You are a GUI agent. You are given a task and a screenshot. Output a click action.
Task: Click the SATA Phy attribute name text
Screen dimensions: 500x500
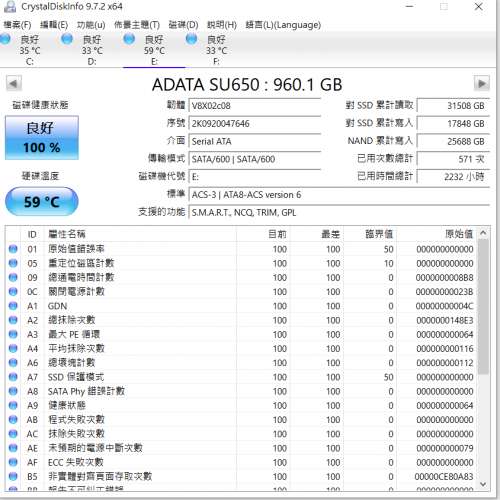(x=86, y=391)
